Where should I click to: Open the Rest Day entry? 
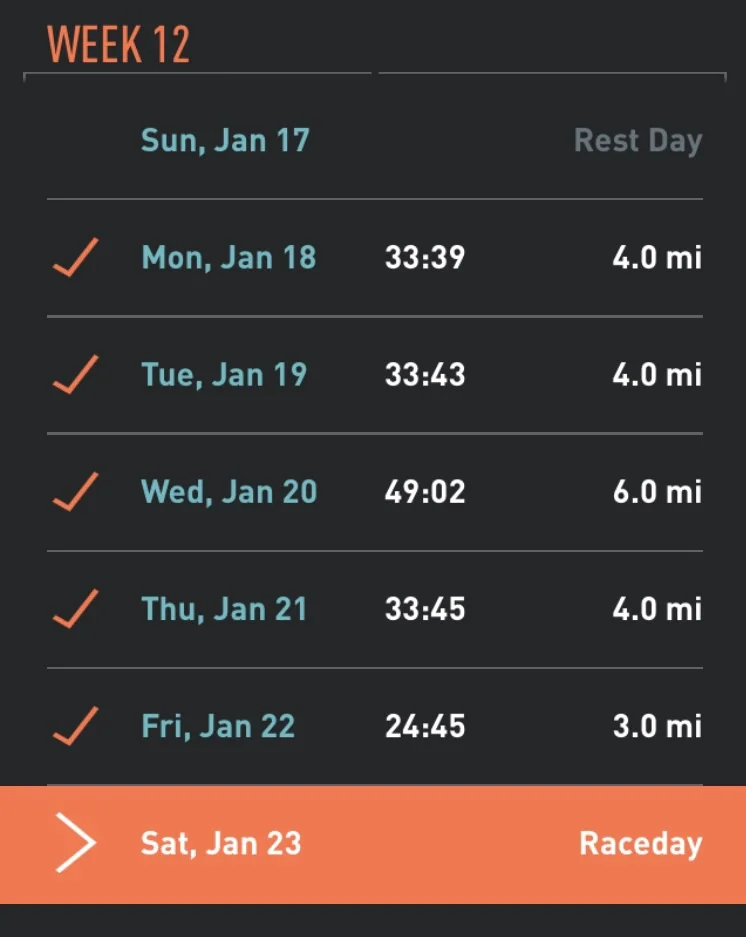(x=638, y=142)
